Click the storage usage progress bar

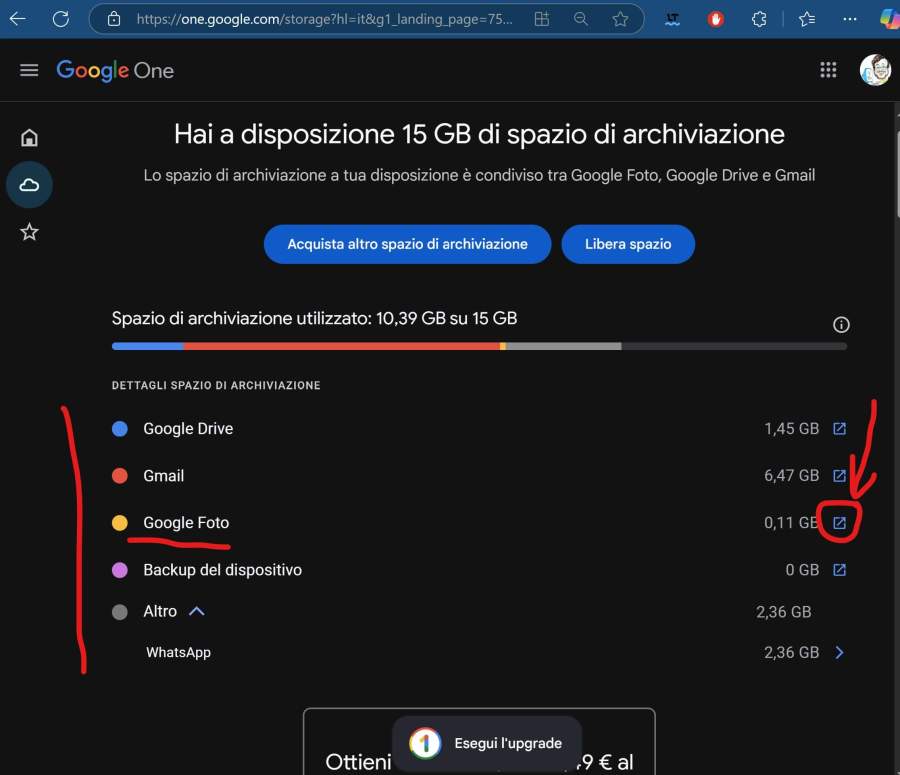tap(479, 346)
